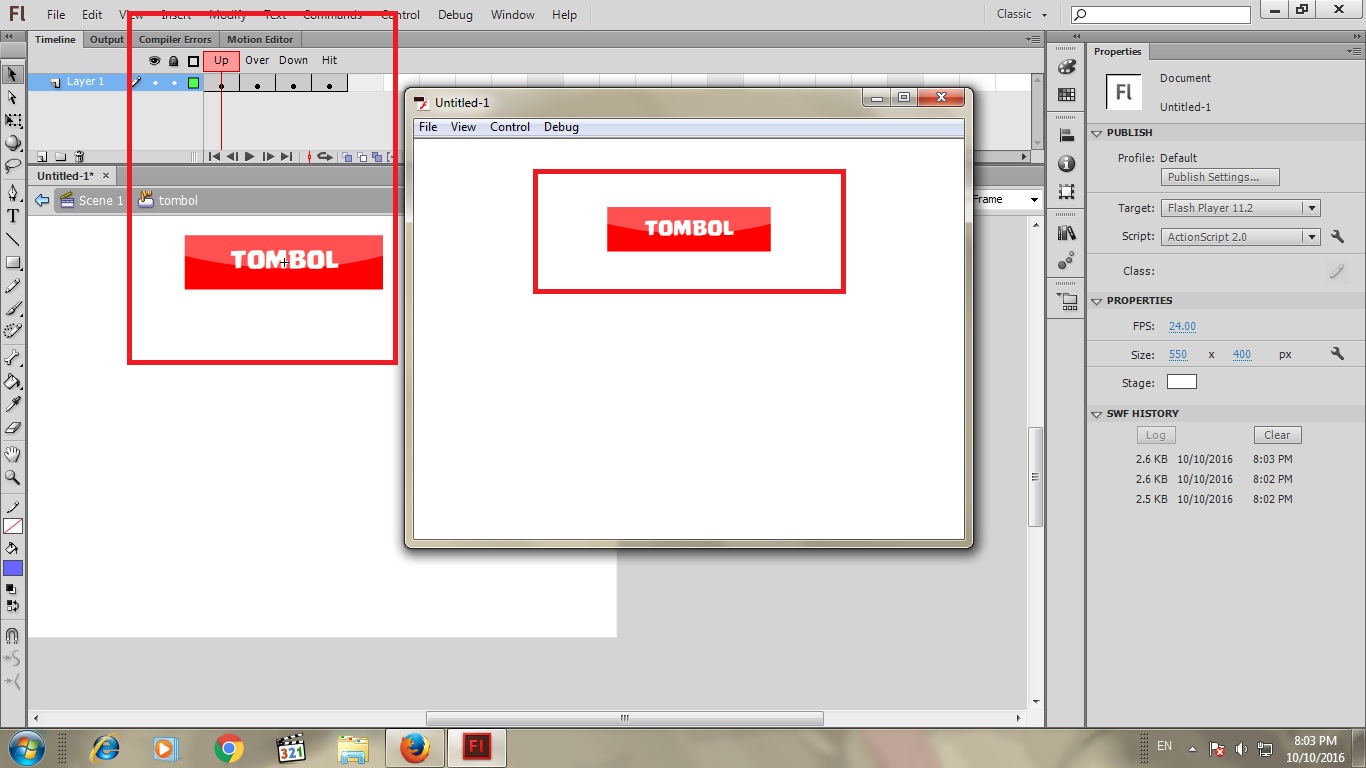Viewport: 1366px width, 768px height.
Task: Select the Rectangle tool
Action: (13, 262)
